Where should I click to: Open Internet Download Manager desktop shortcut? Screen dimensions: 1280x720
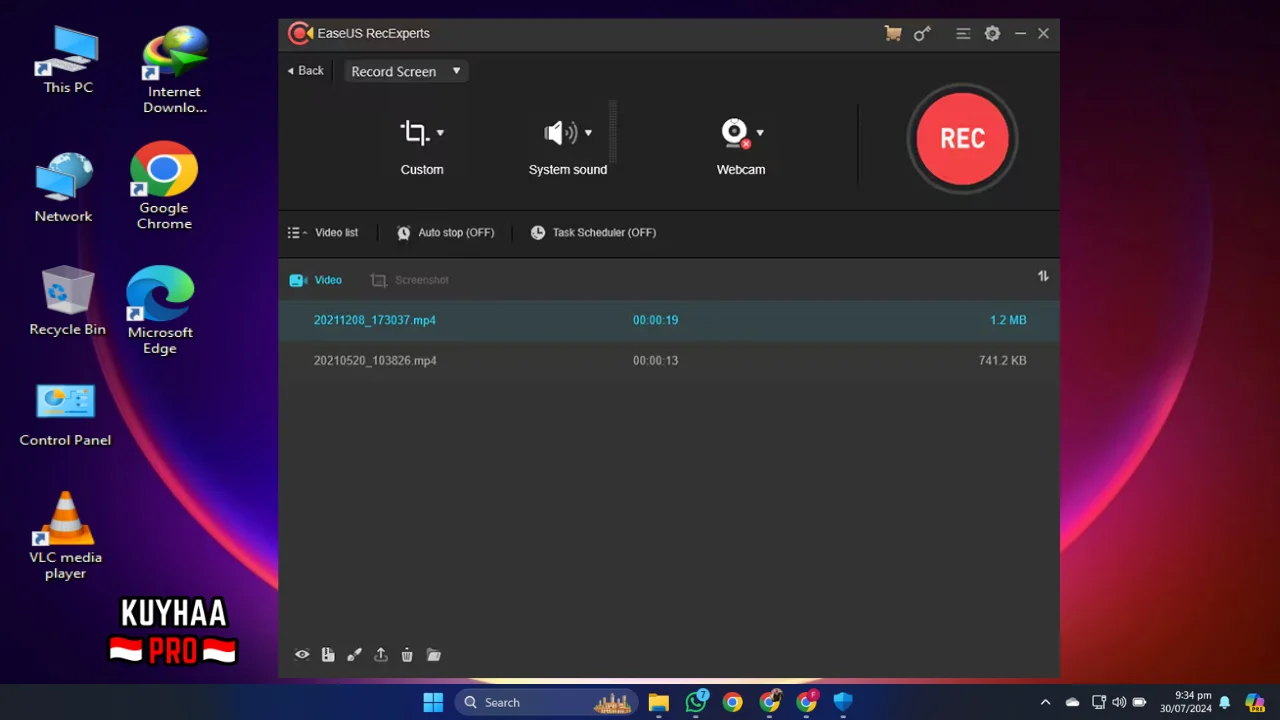[x=175, y=68]
